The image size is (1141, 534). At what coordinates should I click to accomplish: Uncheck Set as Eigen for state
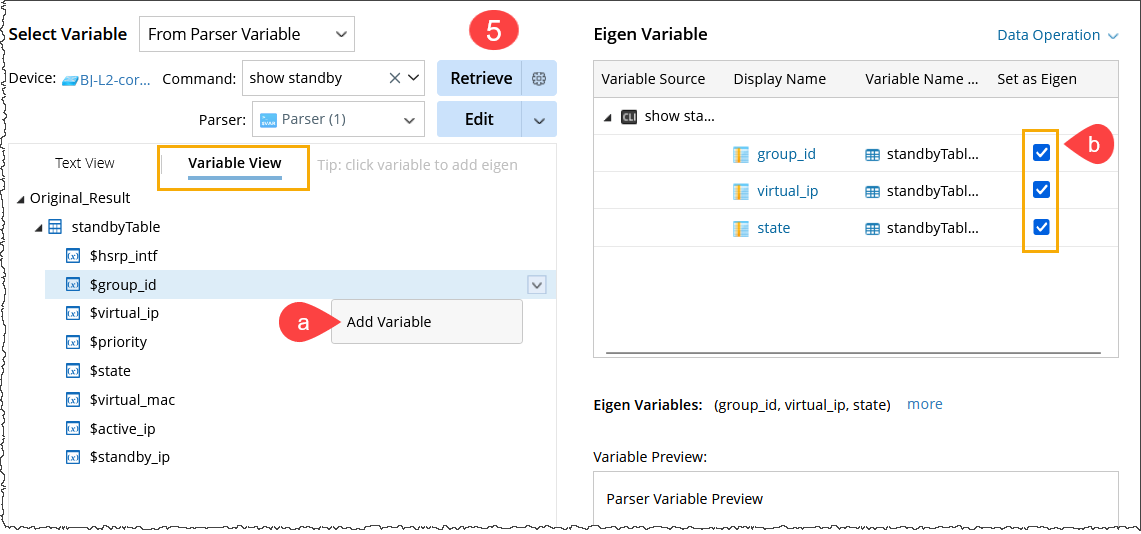click(x=1041, y=227)
